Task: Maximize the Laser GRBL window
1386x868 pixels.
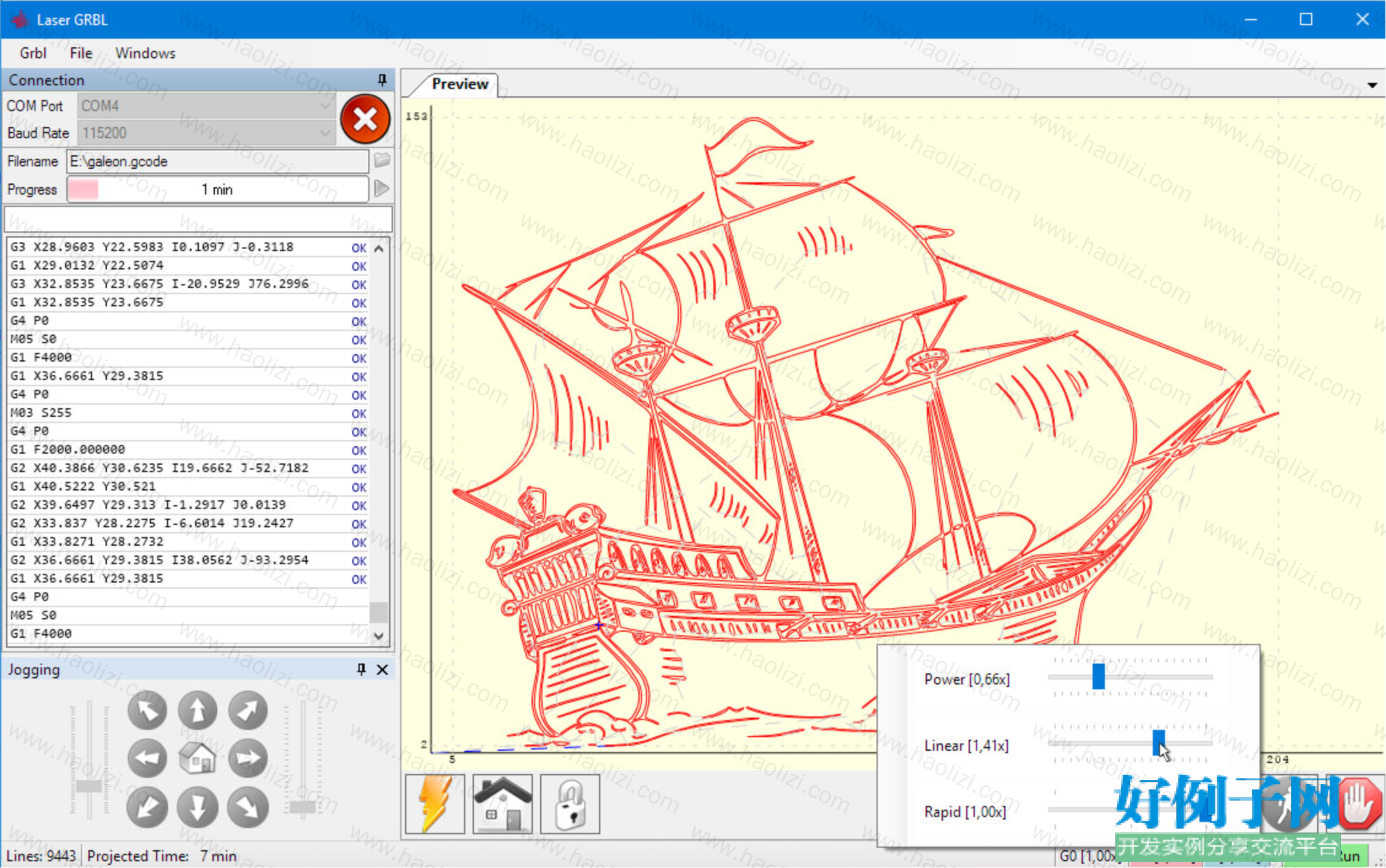Action: 1306,19
